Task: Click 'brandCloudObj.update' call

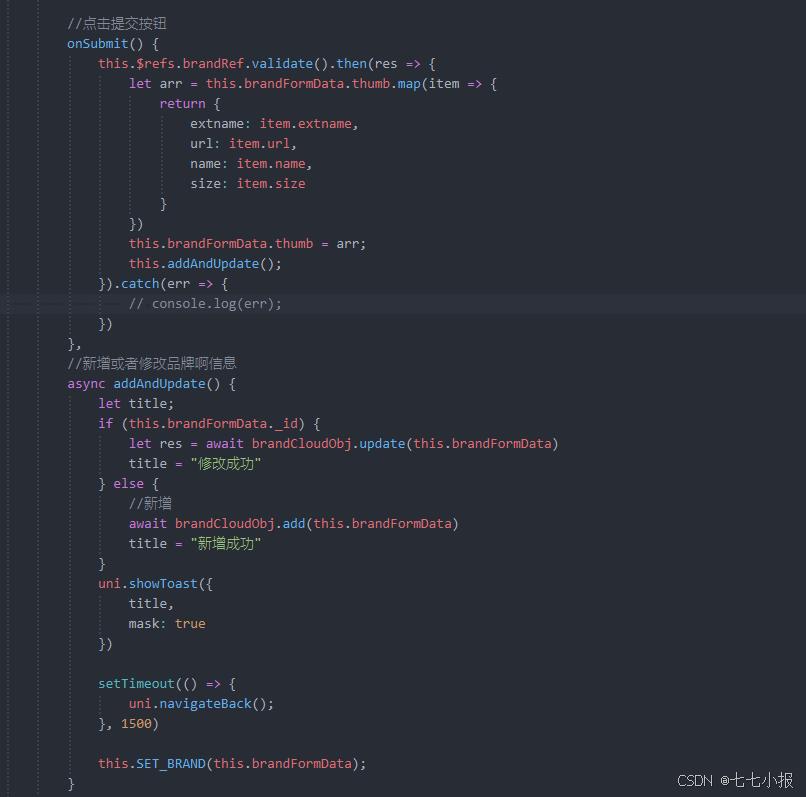Action: pos(328,444)
